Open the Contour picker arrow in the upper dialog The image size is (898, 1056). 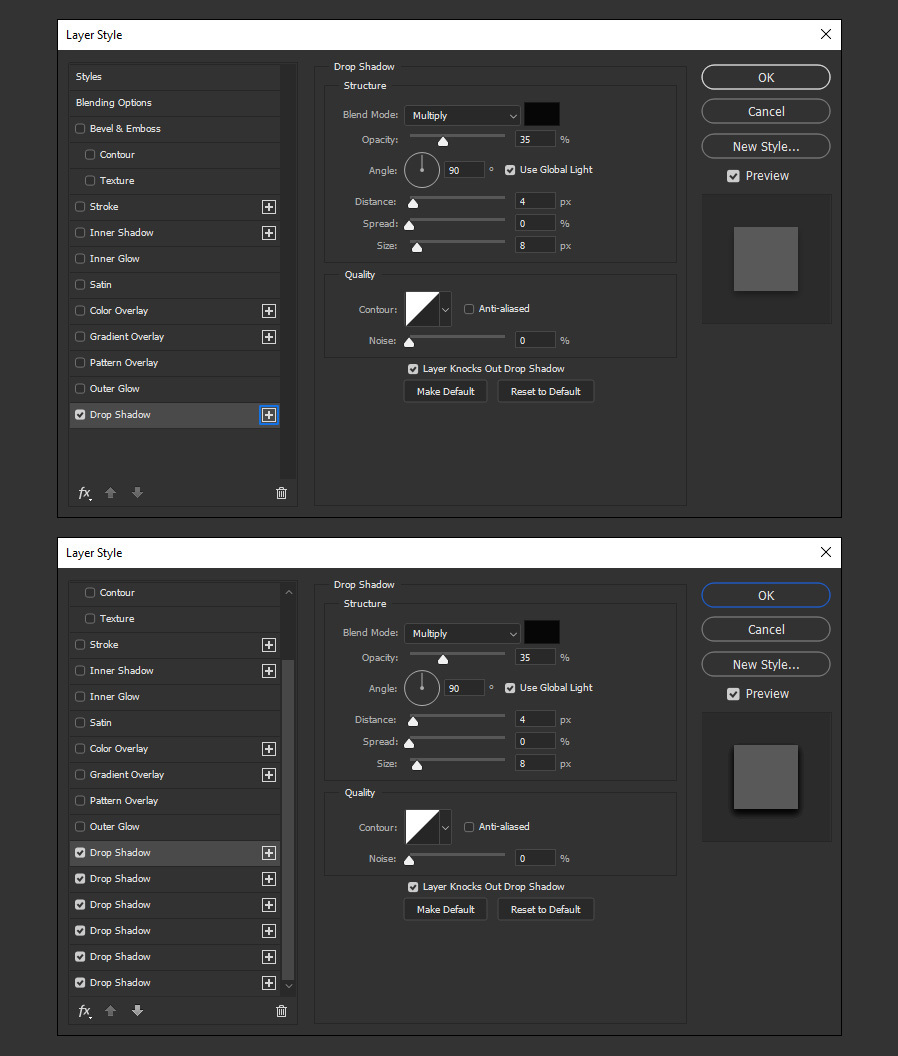445,310
